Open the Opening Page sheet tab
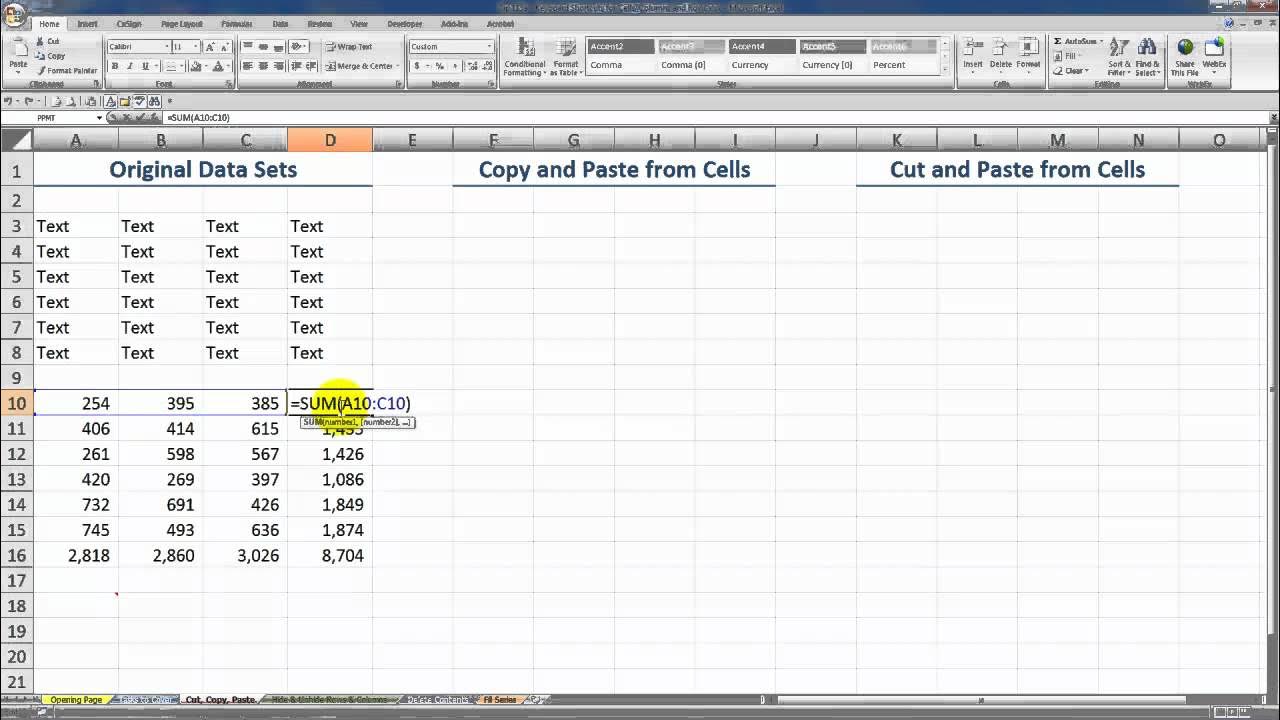This screenshot has height=720, width=1280. click(76, 700)
